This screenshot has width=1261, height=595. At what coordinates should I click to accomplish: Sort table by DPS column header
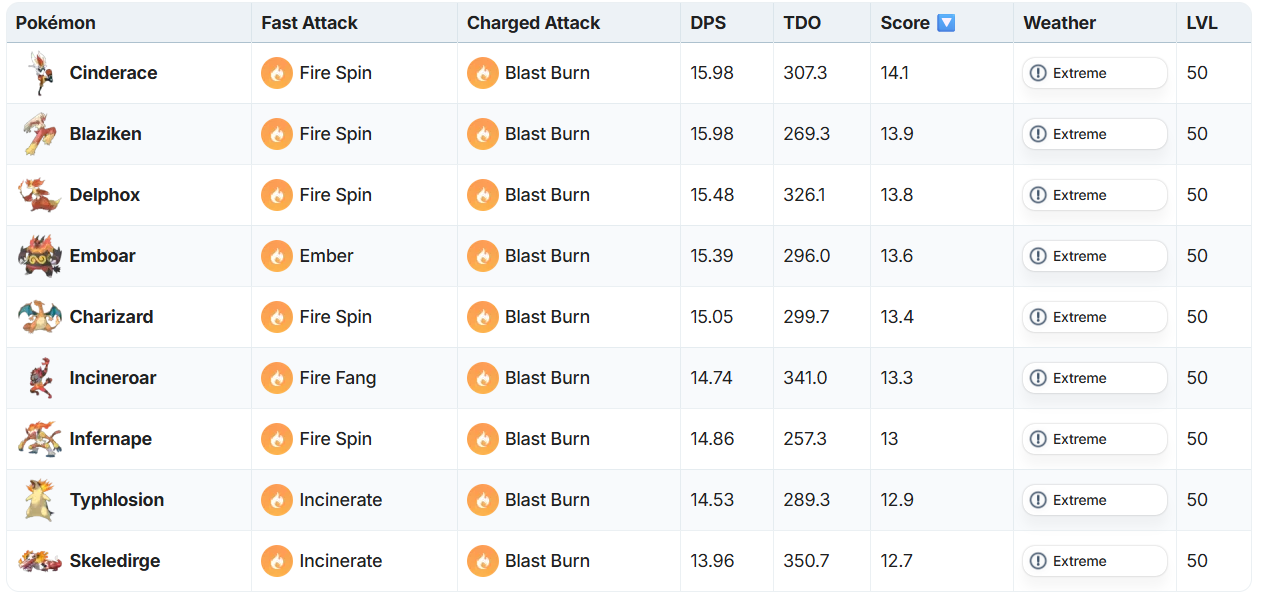[x=708, y=23]
